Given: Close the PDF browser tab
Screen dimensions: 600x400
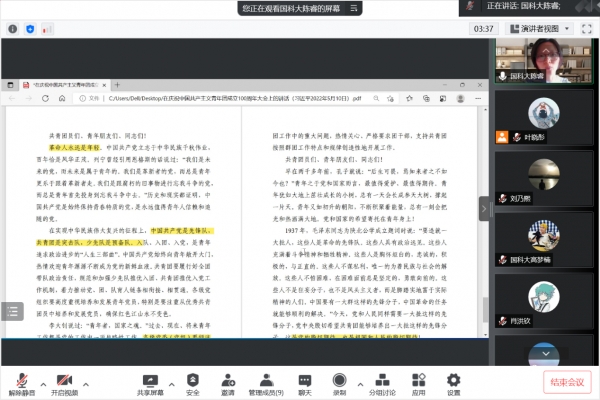Looking at the screenshot, I should (104, 85).
